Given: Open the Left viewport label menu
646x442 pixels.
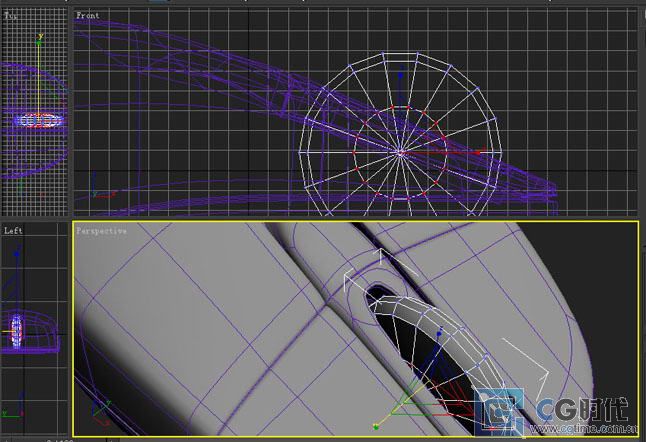Looking at the screenshot, I should (x=13, y=230).
